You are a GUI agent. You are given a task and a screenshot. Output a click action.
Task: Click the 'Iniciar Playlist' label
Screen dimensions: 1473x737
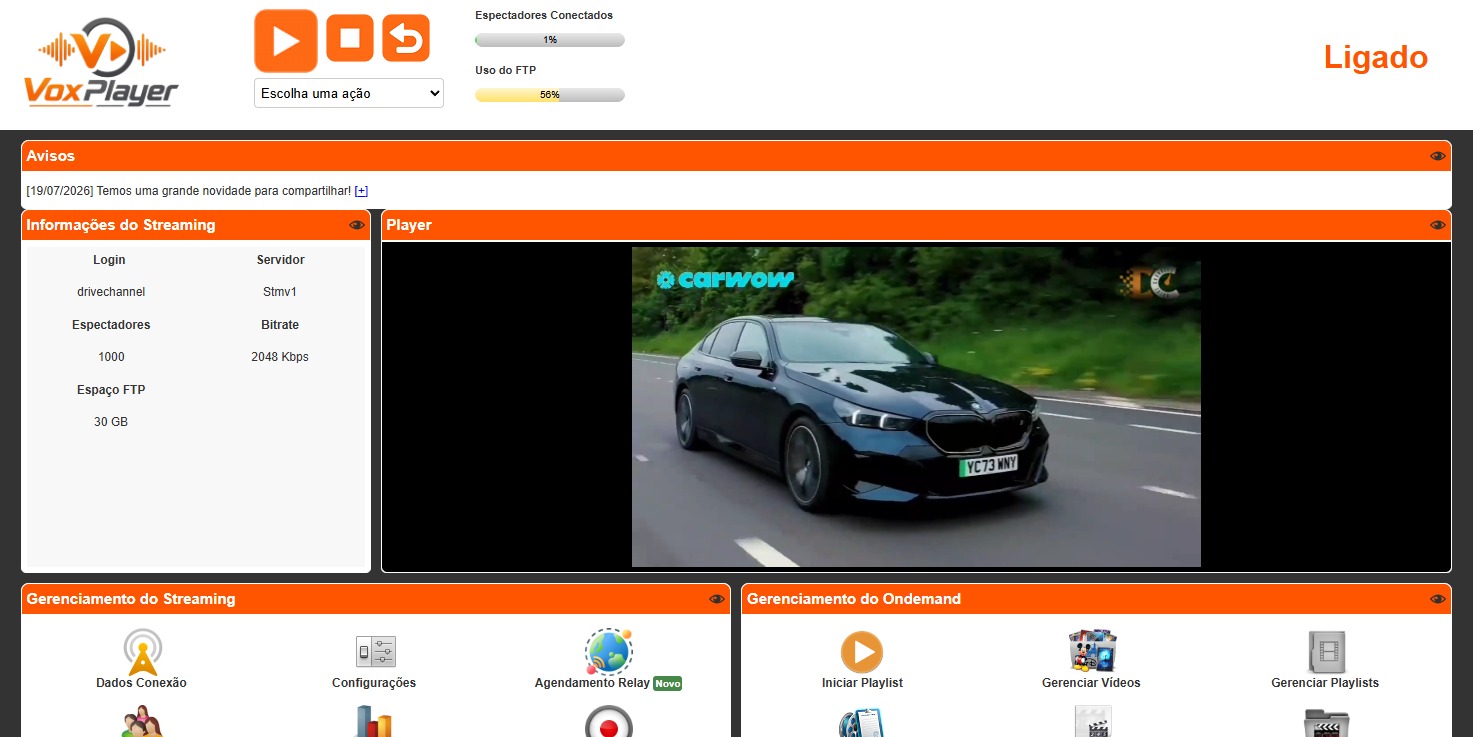pos(862,683)
